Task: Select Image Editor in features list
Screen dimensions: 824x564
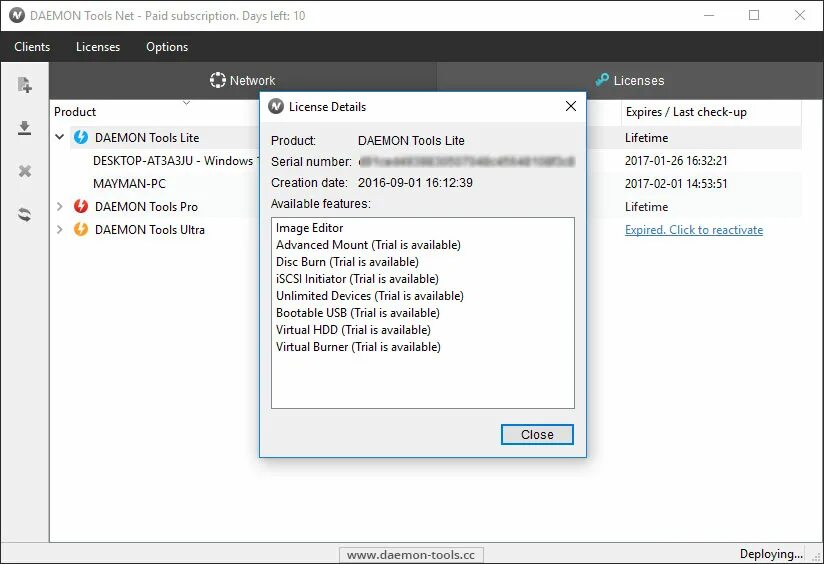Action: click(310, 228)
